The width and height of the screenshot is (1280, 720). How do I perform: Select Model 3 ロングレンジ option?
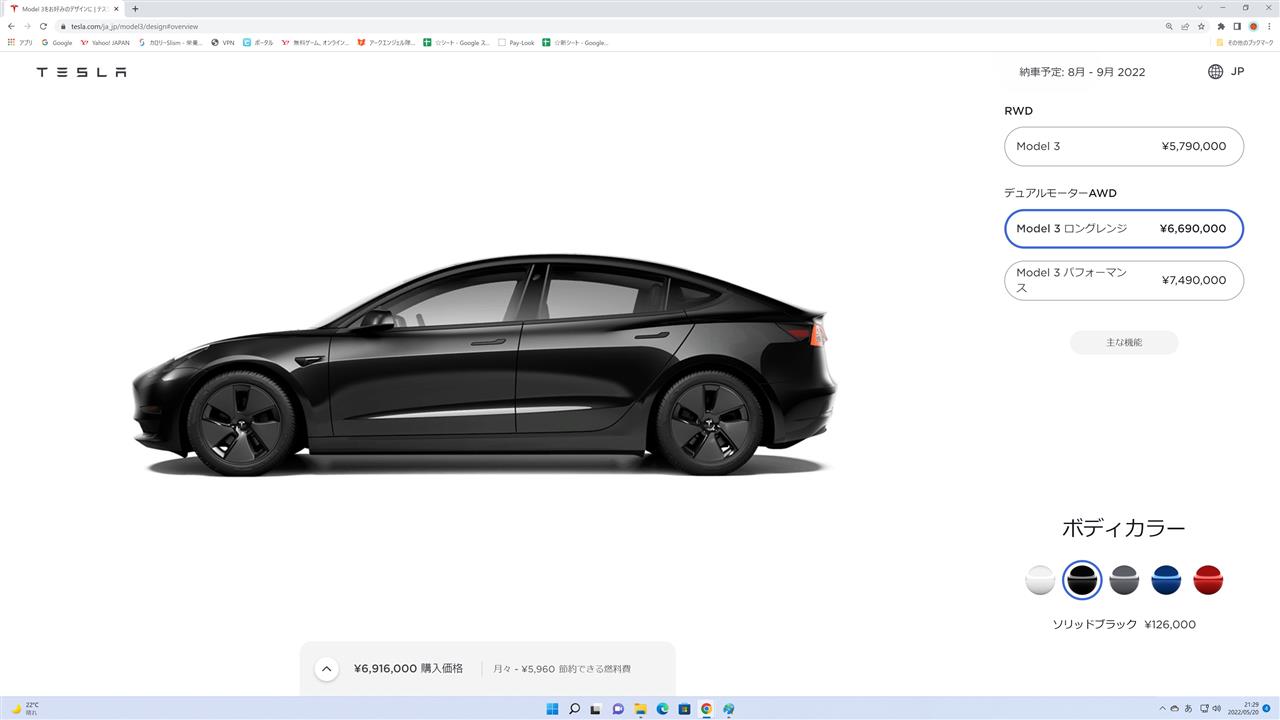(x=1124, y=228)
